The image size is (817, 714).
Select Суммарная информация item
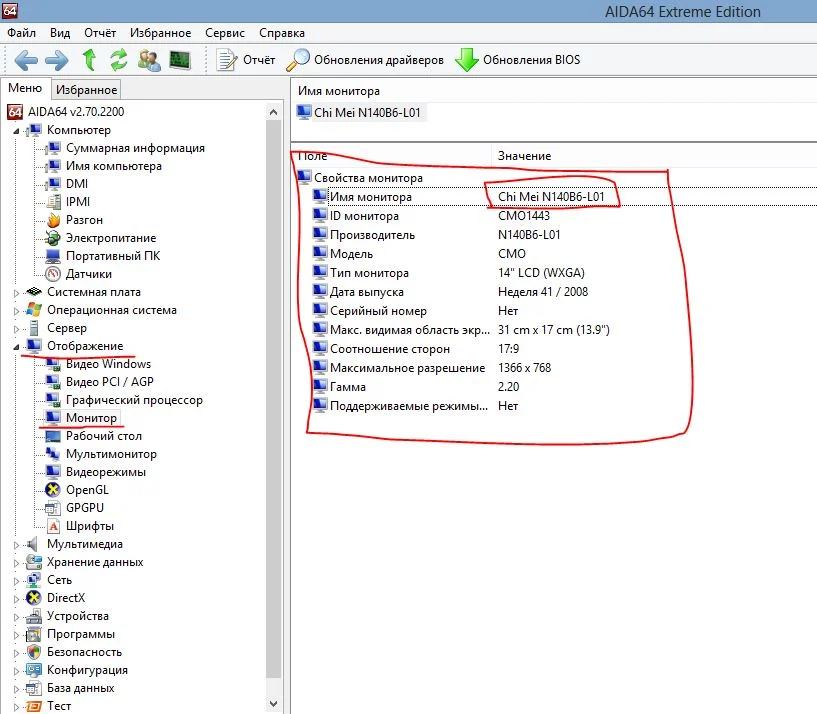[x=135, y=148]
